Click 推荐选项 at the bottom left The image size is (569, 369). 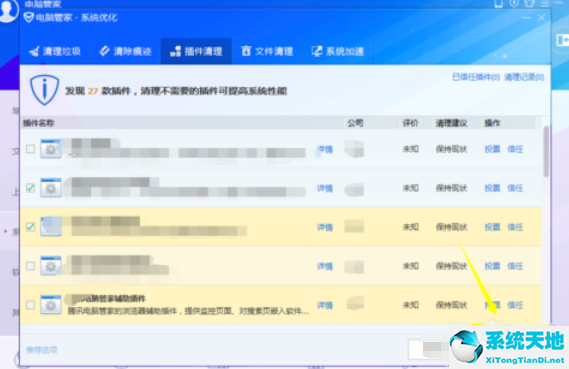click(x=42, y=350)
